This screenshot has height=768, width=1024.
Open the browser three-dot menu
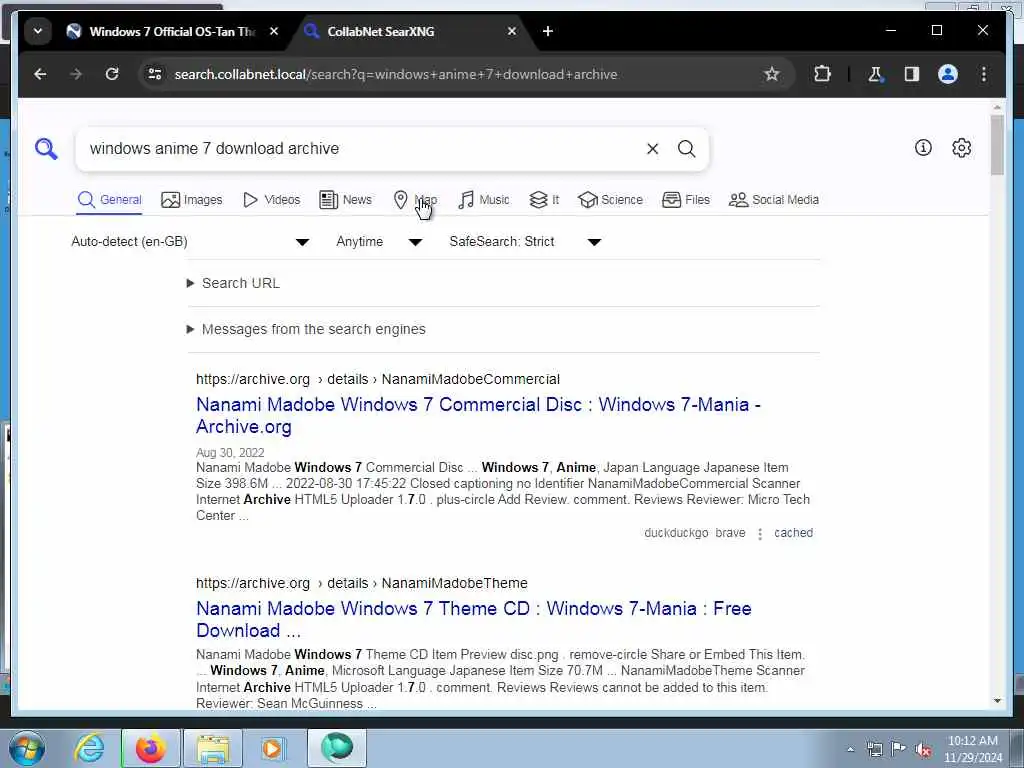click(984, 74)
